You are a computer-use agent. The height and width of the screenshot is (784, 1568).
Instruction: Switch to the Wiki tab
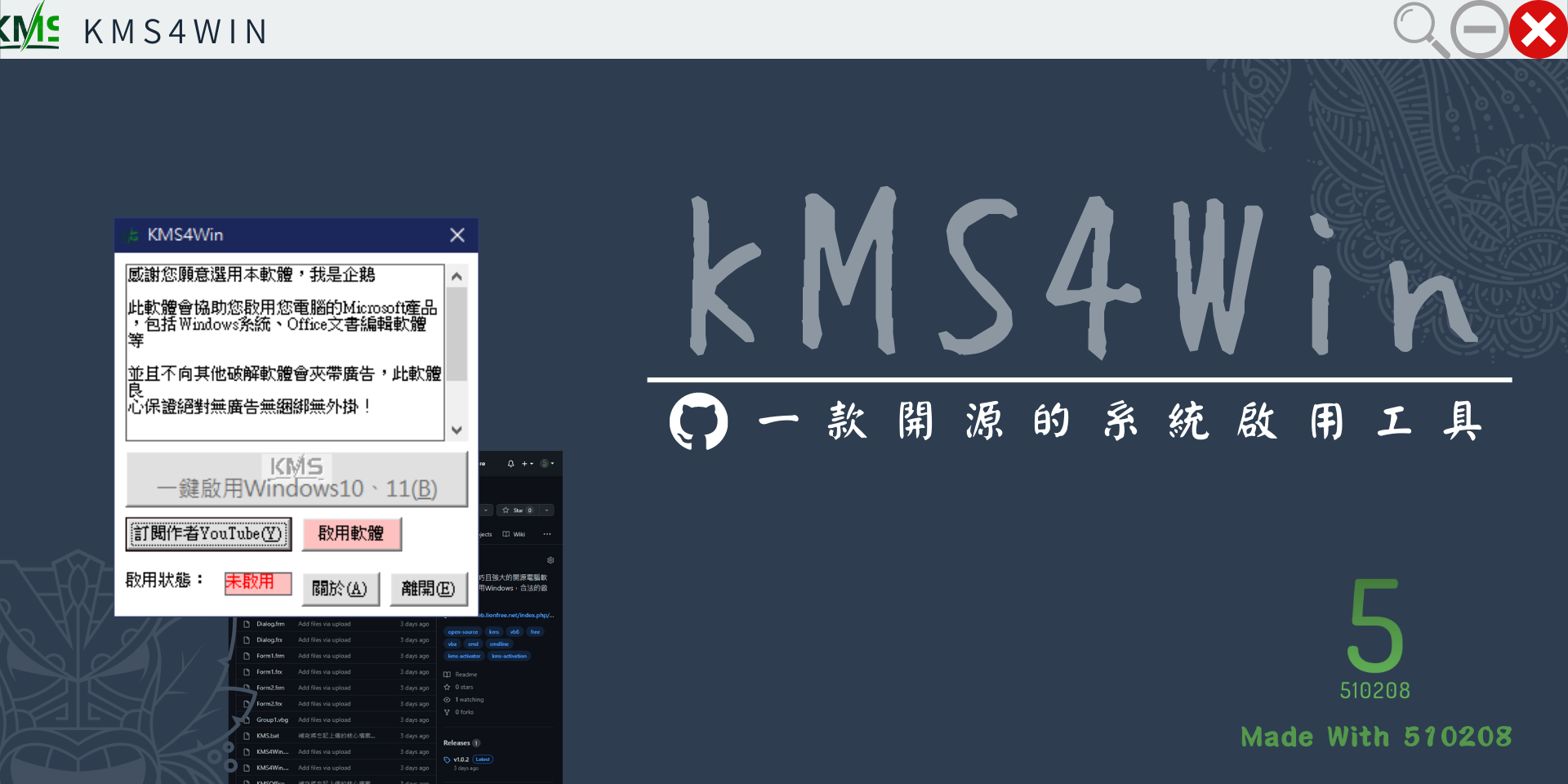[x=516, y=534]
